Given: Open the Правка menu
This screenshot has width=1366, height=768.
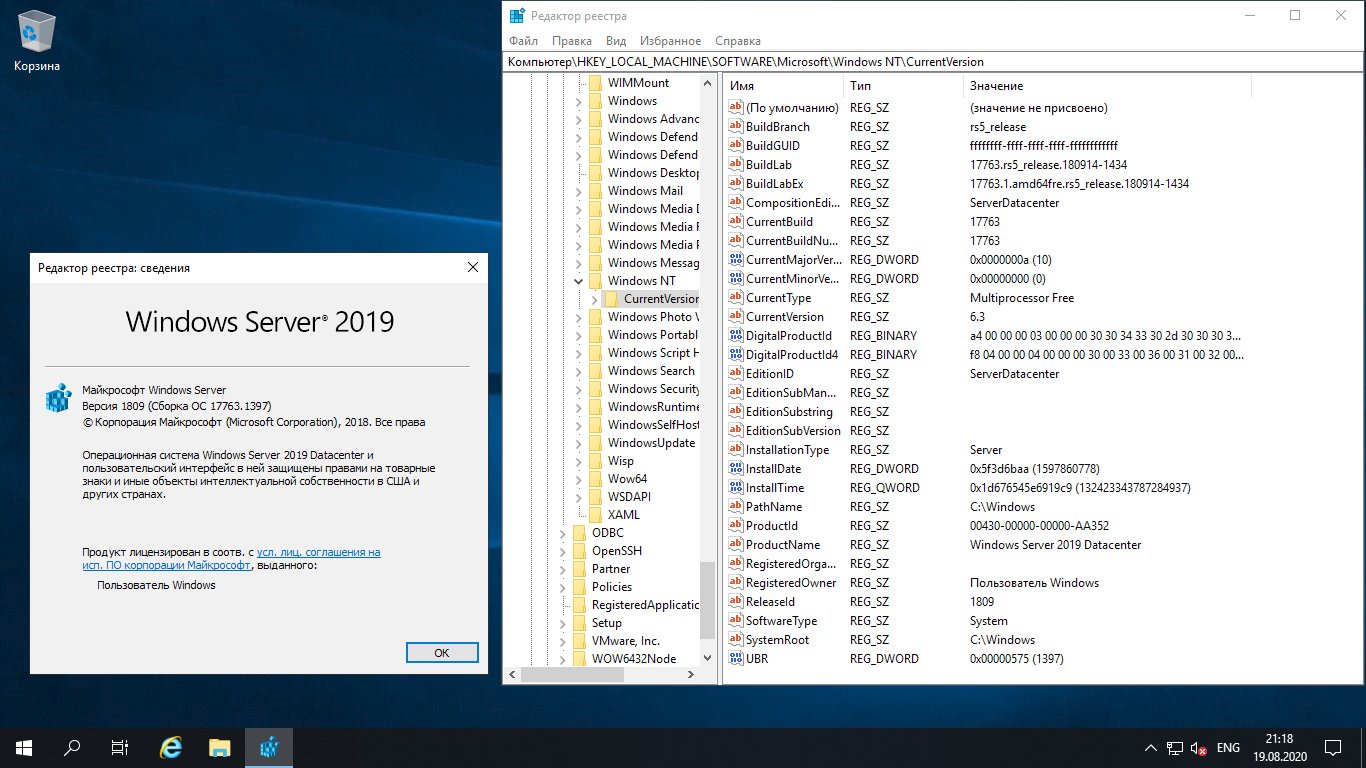Looking at the screenshot, I should tap(572, 41).
